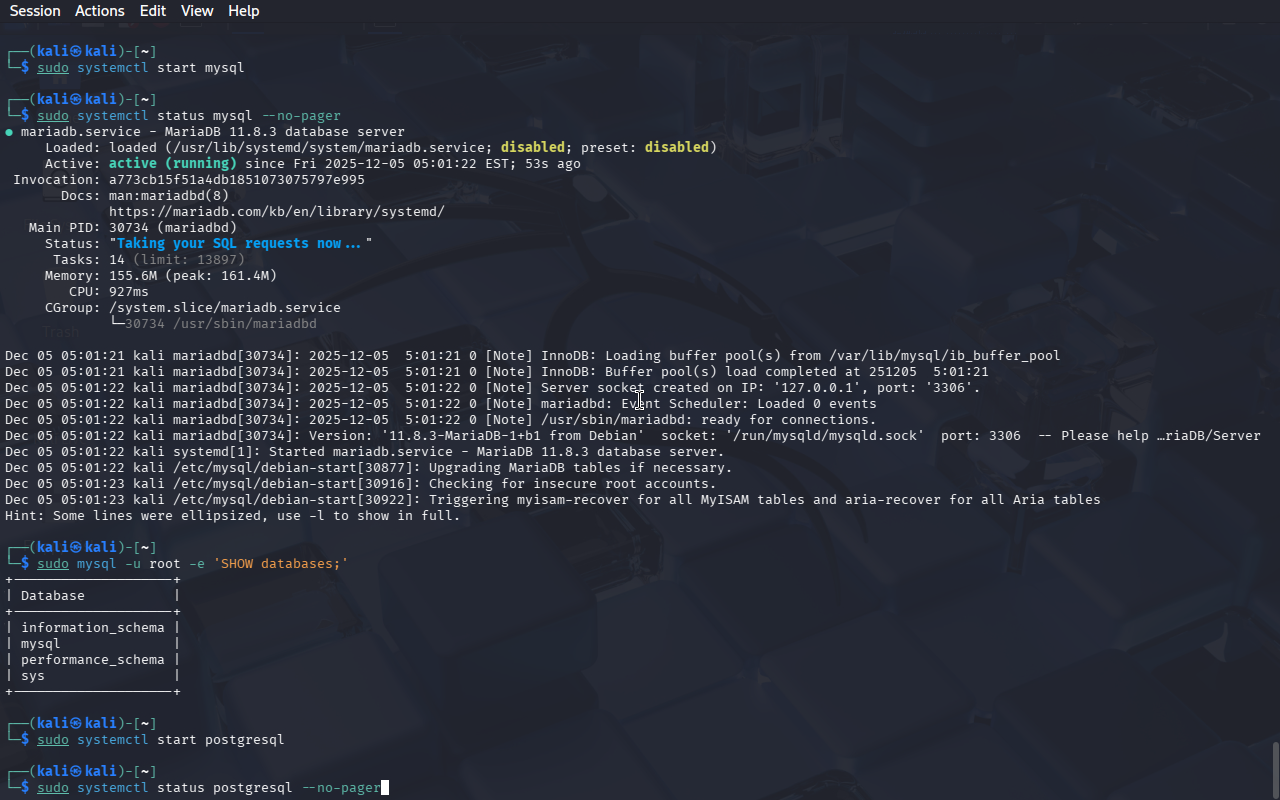Click the green dot beside mariadb.service

tap(9, 132)
